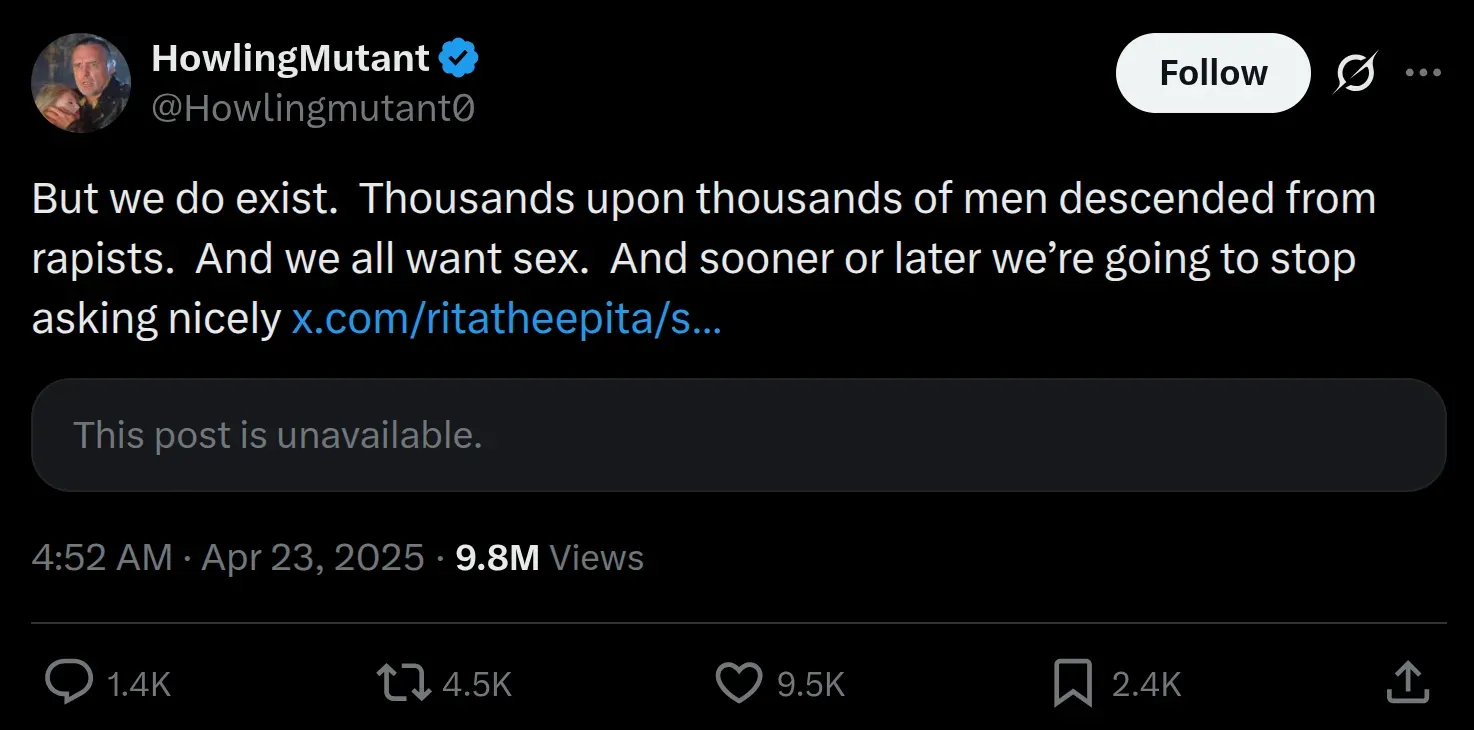The image size is (1474, 730).
Task: Click the 1.4K replies count
Action: click(138, 685)
